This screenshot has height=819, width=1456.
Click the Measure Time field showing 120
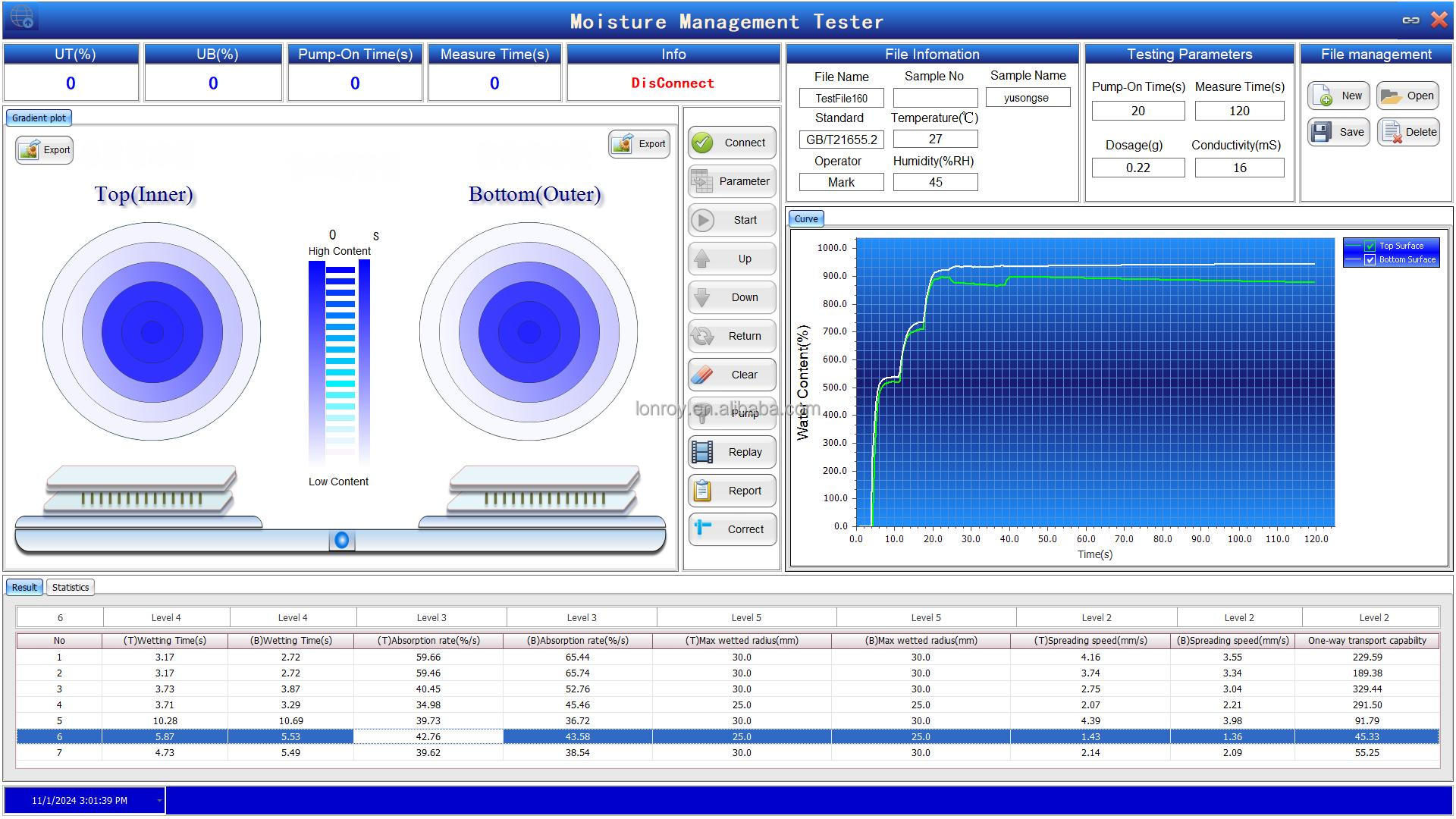pyautogui.click(x=1239, y=111)
